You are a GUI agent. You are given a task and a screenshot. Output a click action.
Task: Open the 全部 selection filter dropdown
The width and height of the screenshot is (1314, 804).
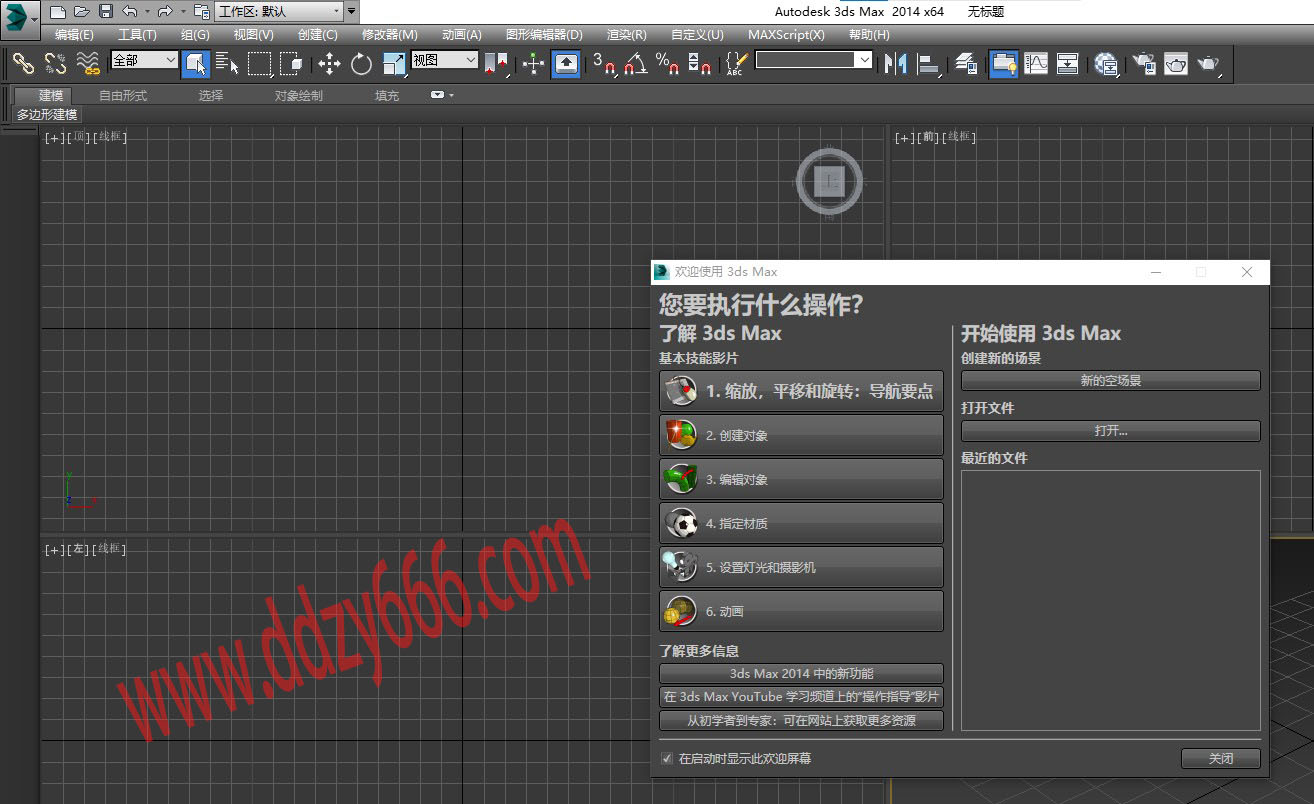point(144,60)
